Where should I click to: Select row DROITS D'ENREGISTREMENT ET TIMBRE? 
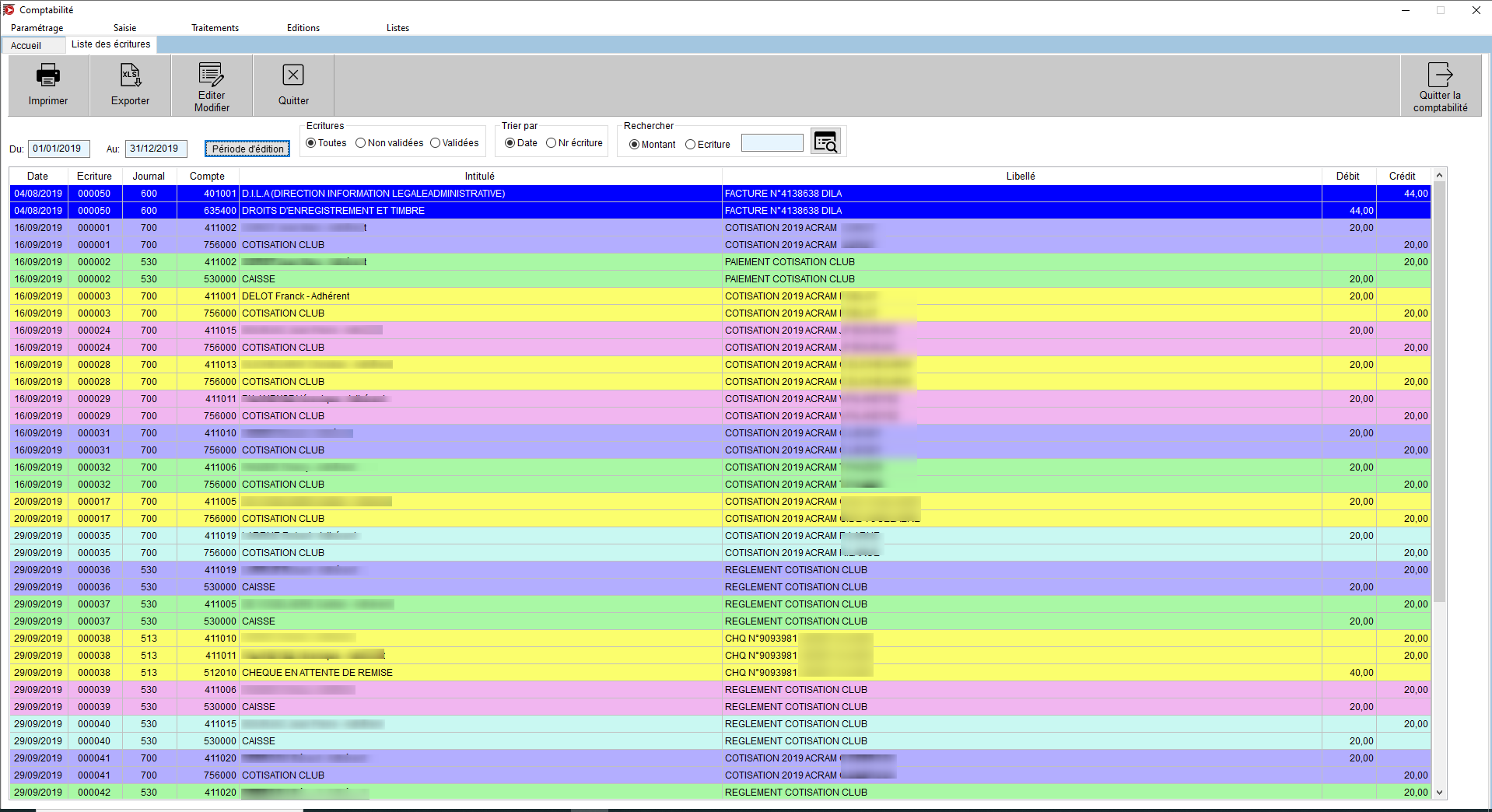click(x=720, y=211)
